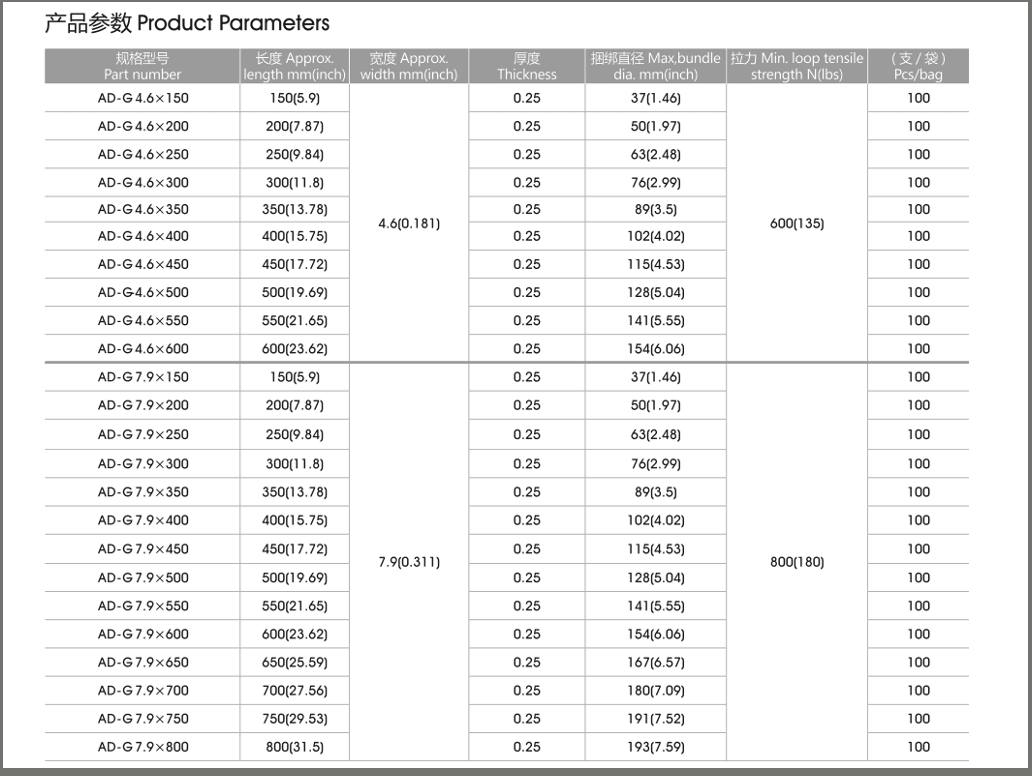Click part number AD-G 7.9×350
The image size is (1032, 776).
click(x=143, y=492)
